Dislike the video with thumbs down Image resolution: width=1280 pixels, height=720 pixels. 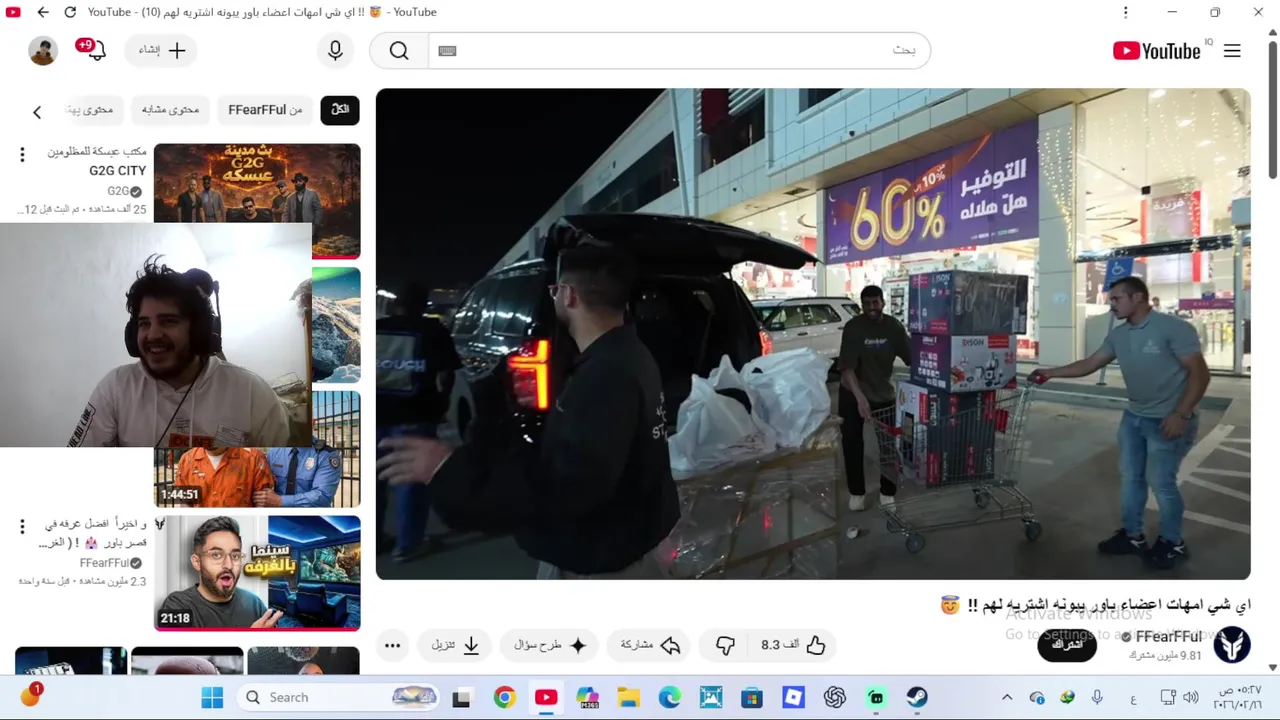pos(725,645)
